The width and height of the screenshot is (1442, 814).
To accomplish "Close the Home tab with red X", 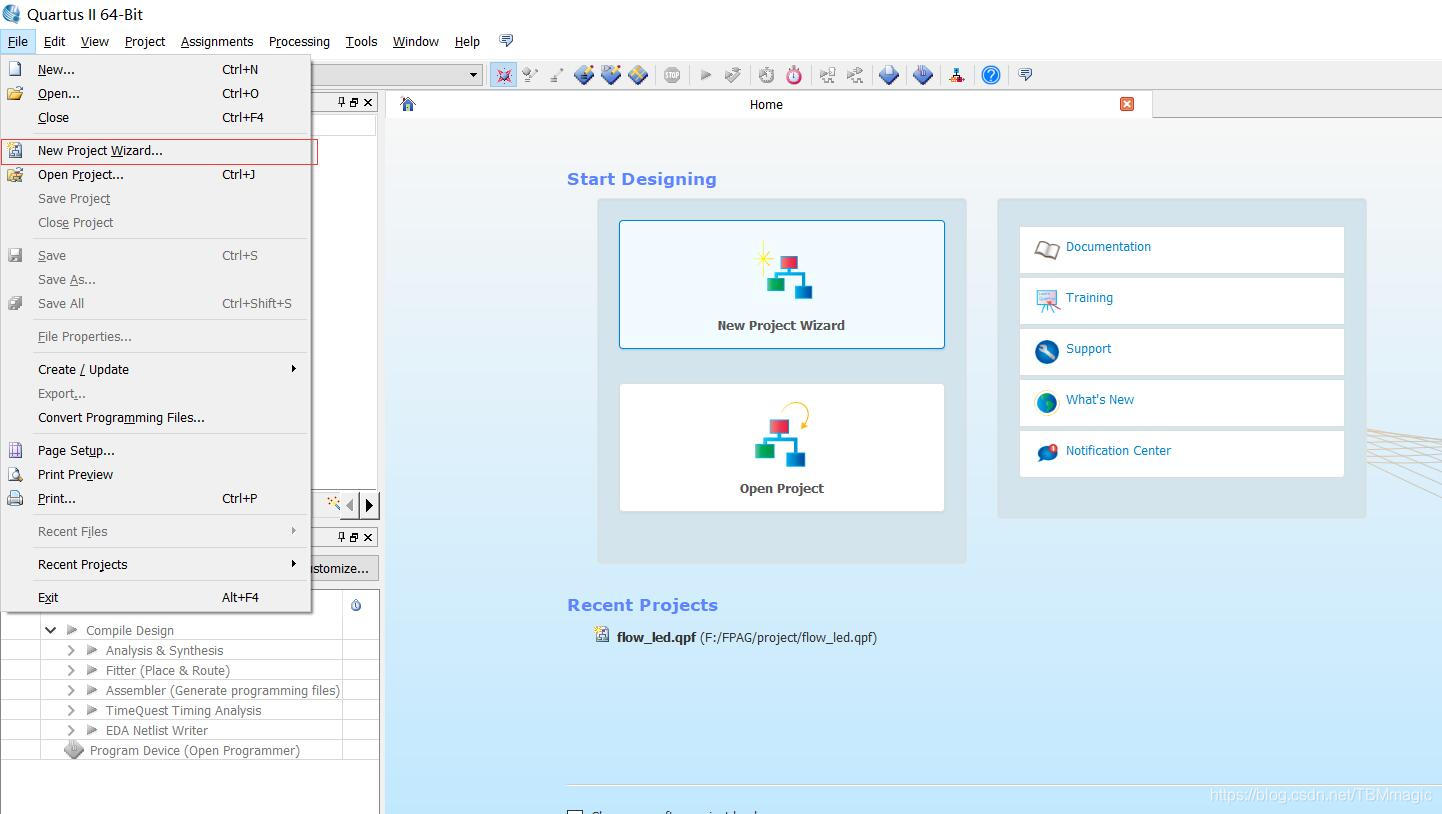I will pyautogui.click(x=1127, y=104).
